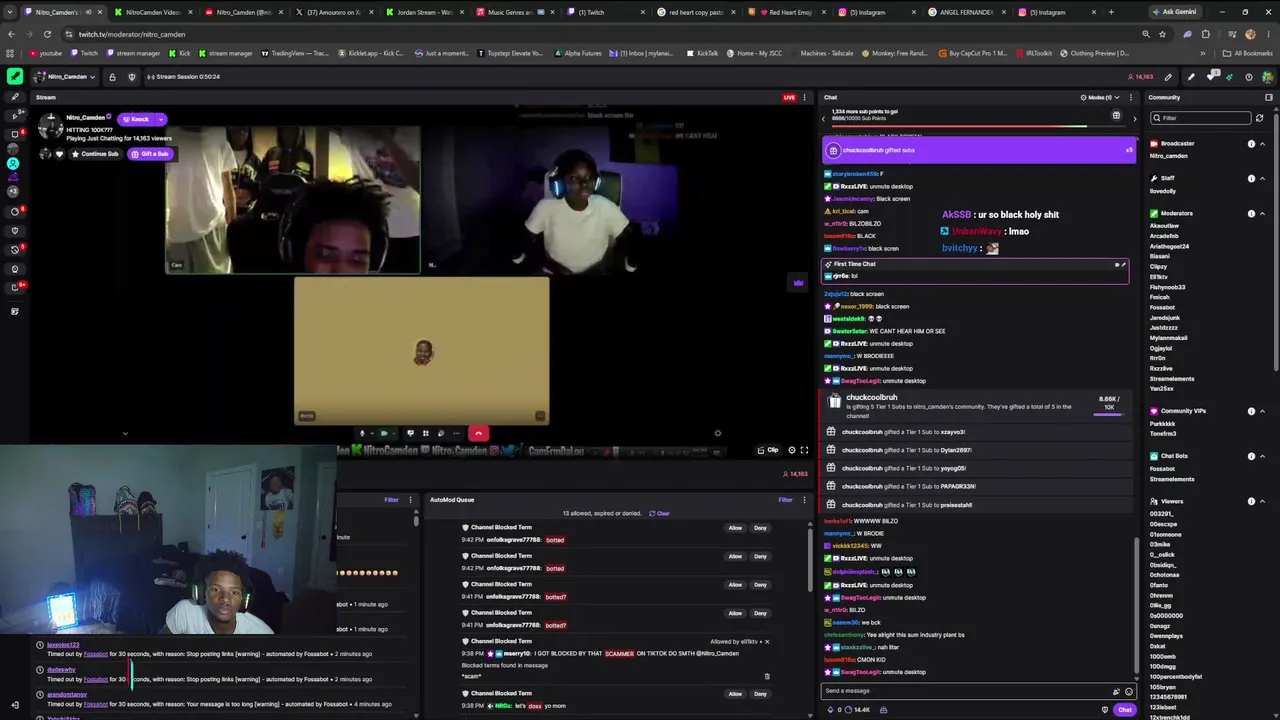The height and width of the screenshot is (720, 1280).
Task: Select Fossabot under Chat Bots
Action: tap(1162, 468)
